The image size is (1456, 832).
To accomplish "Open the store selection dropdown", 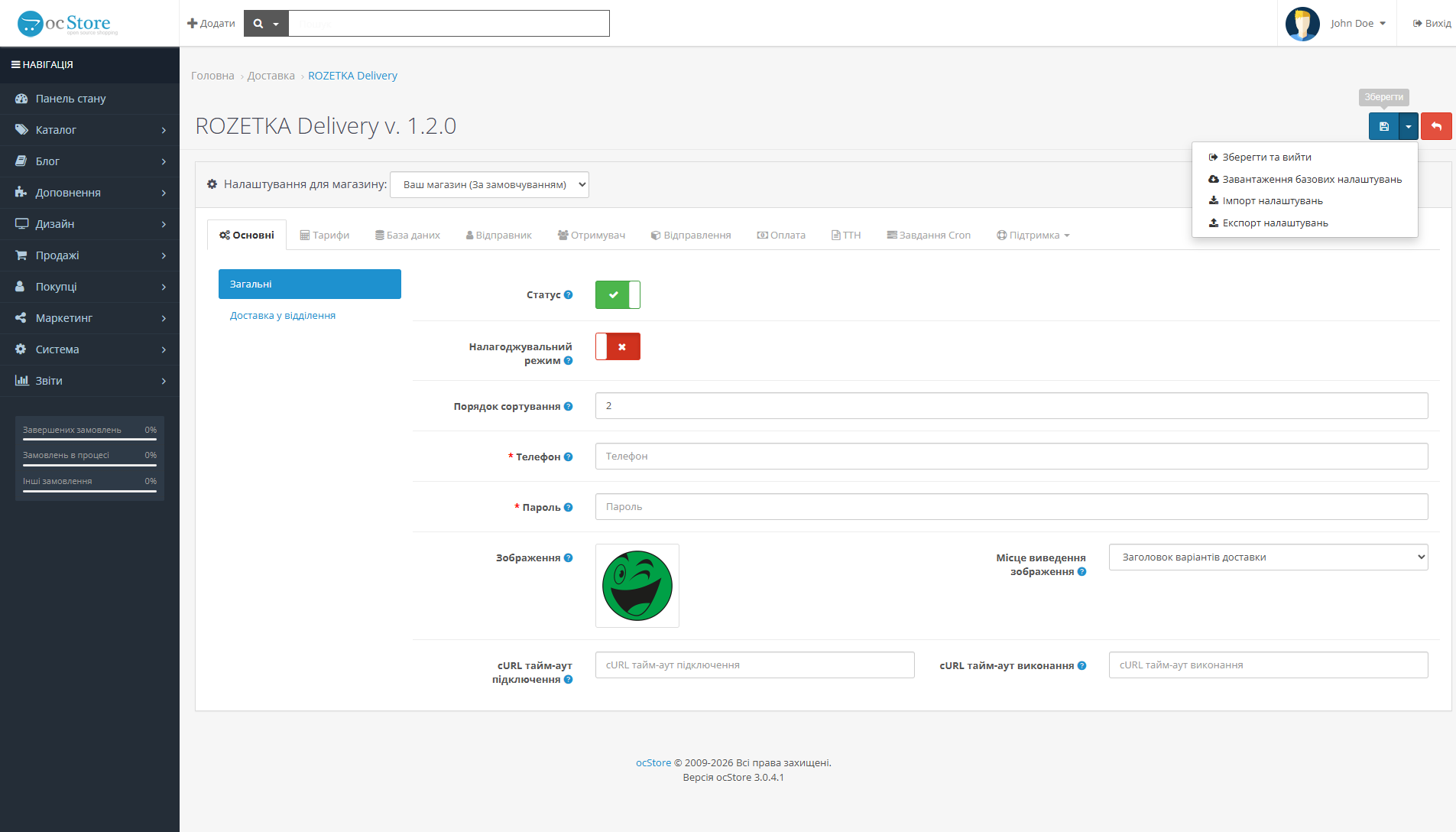I will pos(489,184).
